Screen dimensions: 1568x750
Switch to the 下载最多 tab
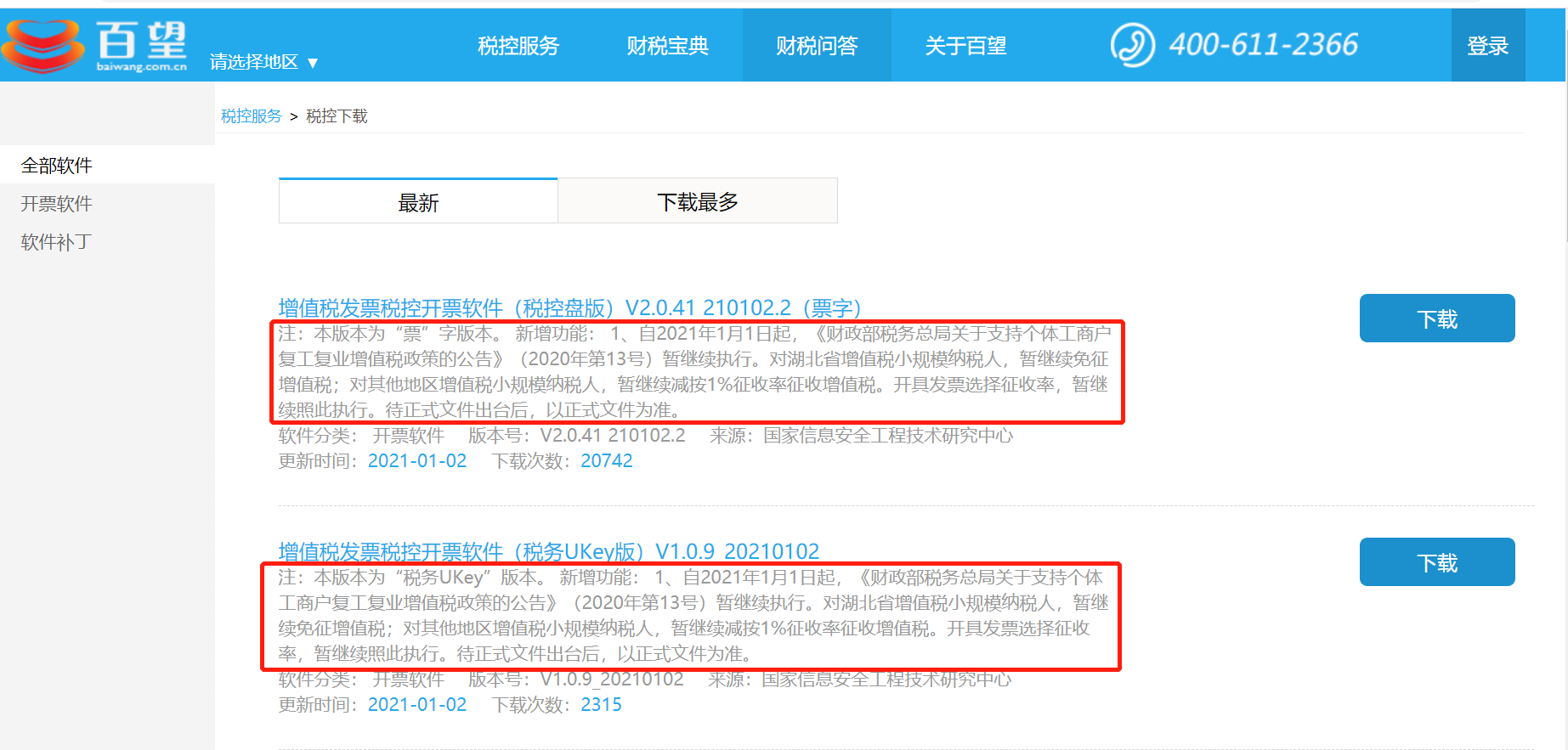point(697,202)
